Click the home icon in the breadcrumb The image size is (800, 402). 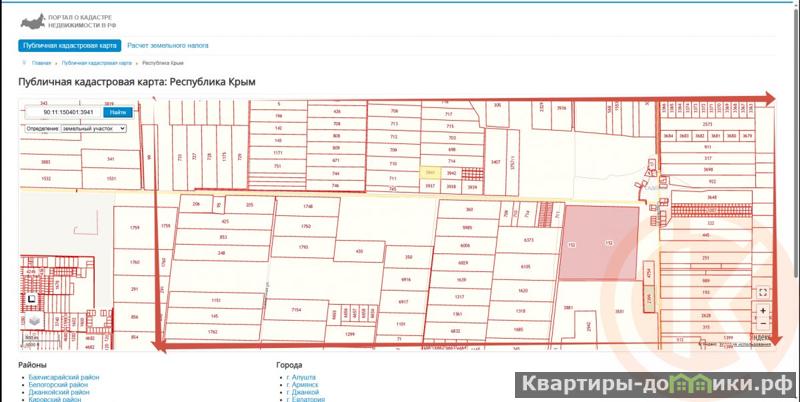(x=24, y=63)
